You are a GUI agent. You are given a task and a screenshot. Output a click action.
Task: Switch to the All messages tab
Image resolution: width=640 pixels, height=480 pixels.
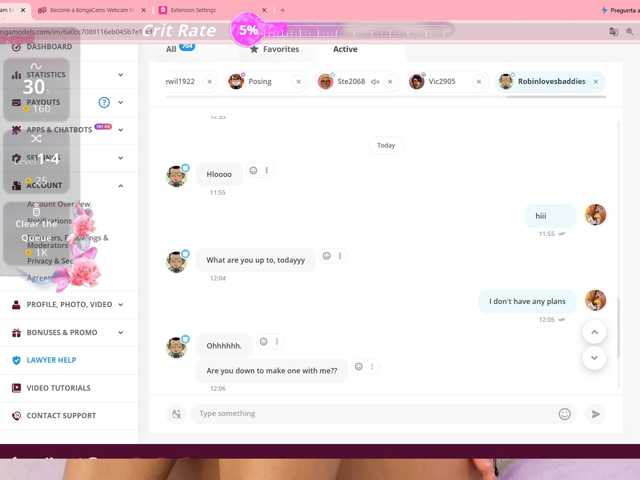point(171,49)
